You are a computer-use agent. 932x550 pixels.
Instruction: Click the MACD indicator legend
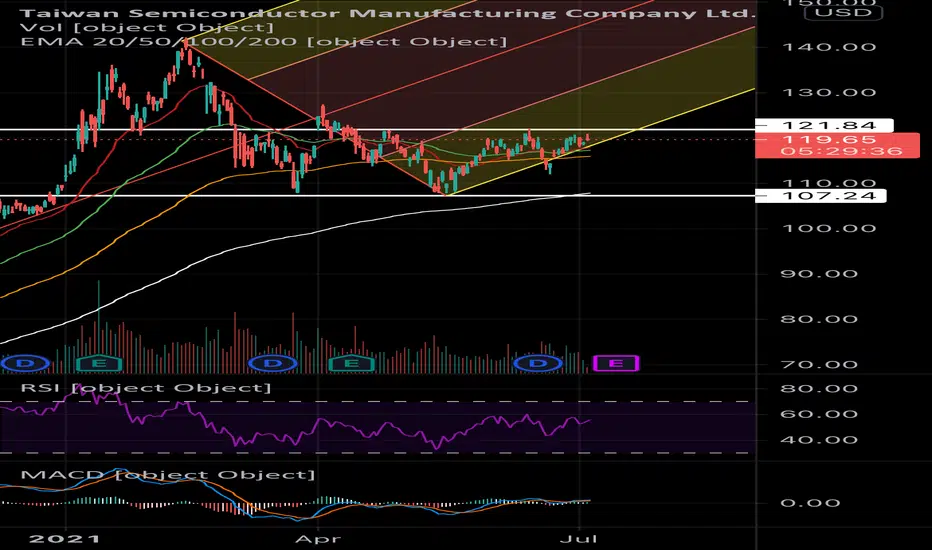pos(168,474)
